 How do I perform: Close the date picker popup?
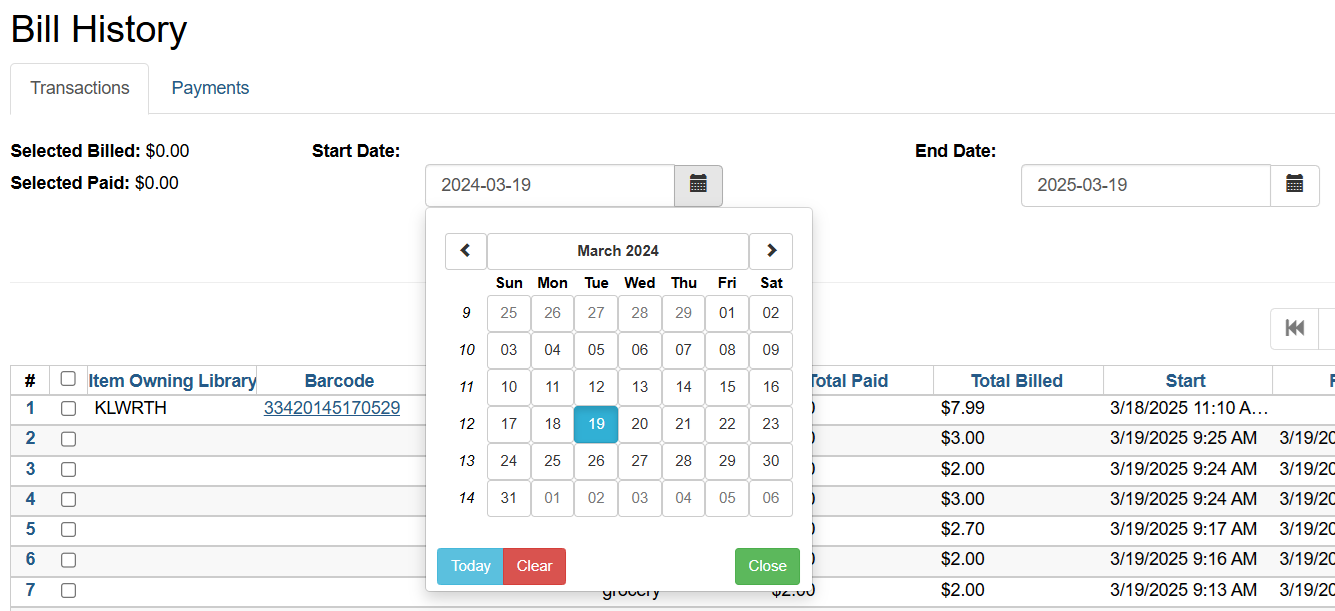tap(767, 566)
